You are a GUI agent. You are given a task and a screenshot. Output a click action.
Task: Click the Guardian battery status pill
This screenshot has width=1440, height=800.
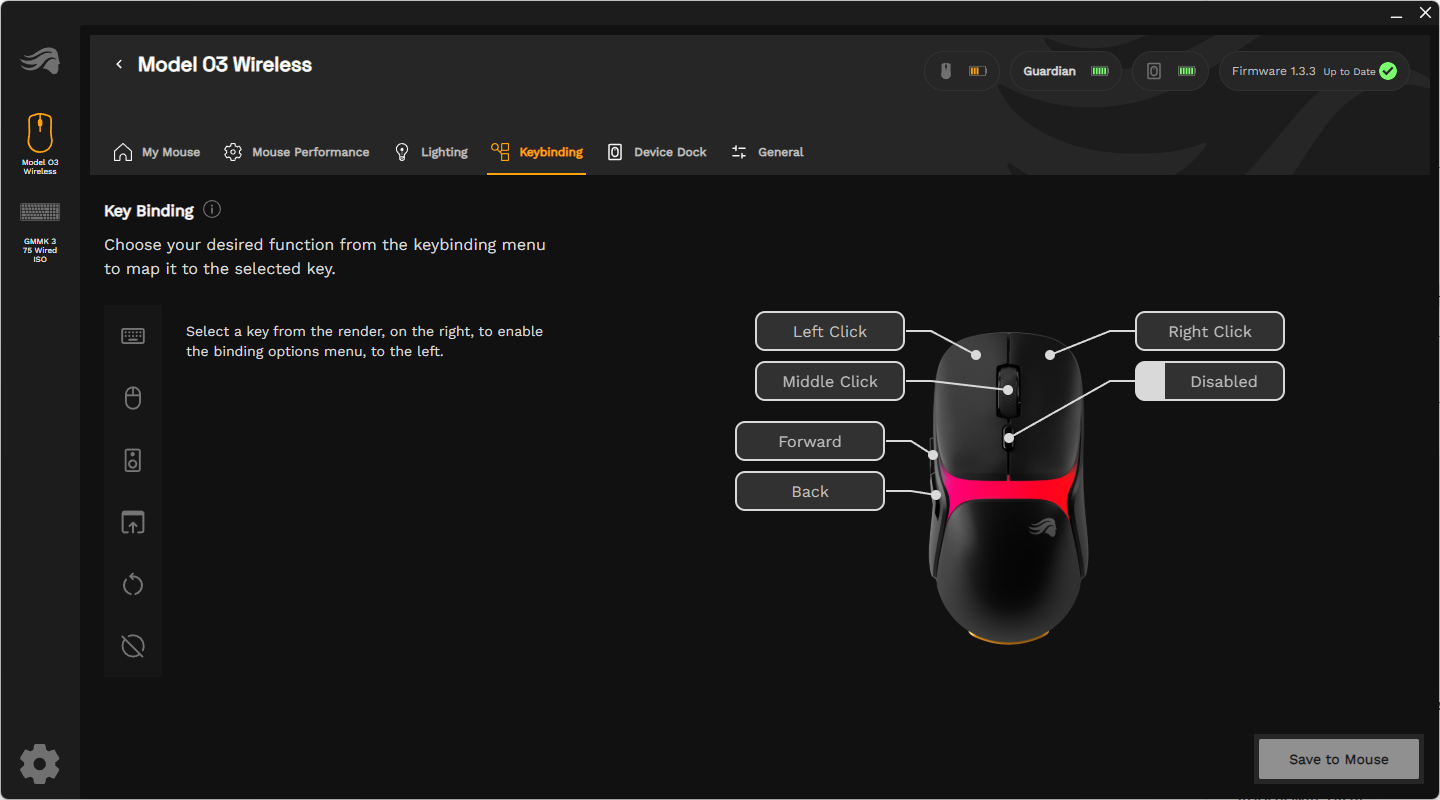pyautogui.click(x=1066, y=72)
